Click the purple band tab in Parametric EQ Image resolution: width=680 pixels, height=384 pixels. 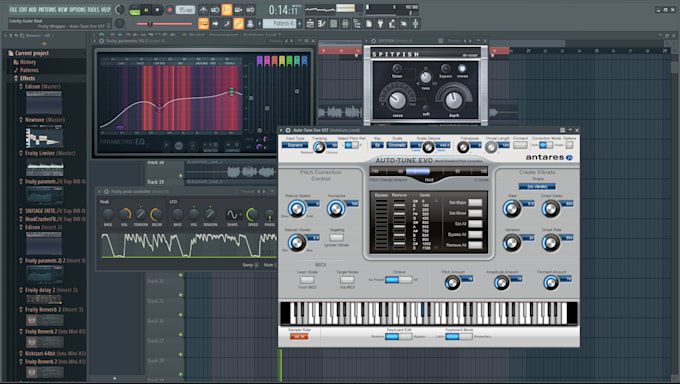click(x=259, y=61)
